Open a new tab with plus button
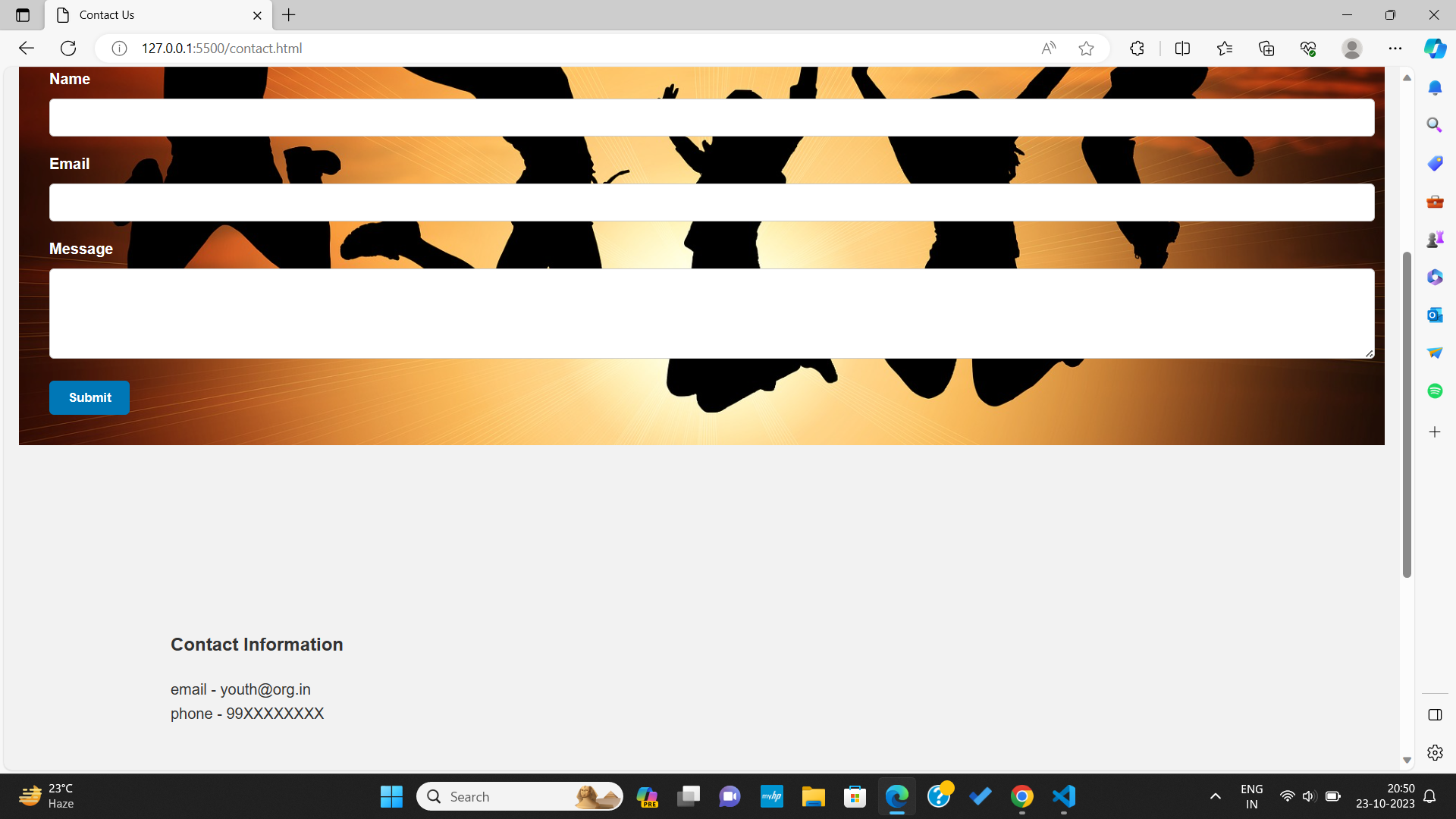The image size is (1456, 819). tap(289, 15)
